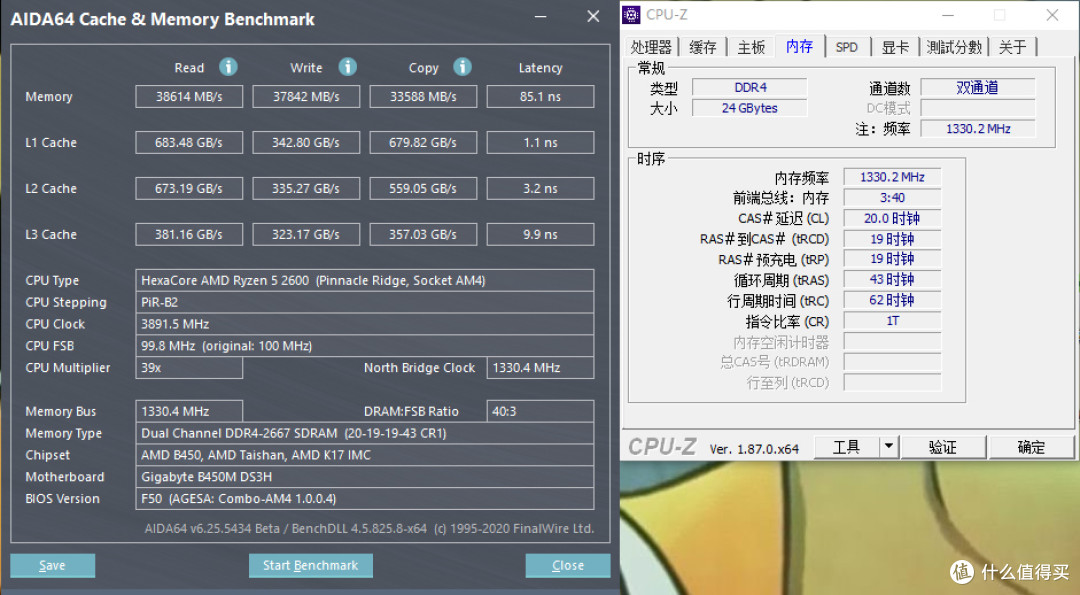Minimize the CPU-Z window
The height and width of the screenshot is (595, 1080).
click(x=948, y=15)
